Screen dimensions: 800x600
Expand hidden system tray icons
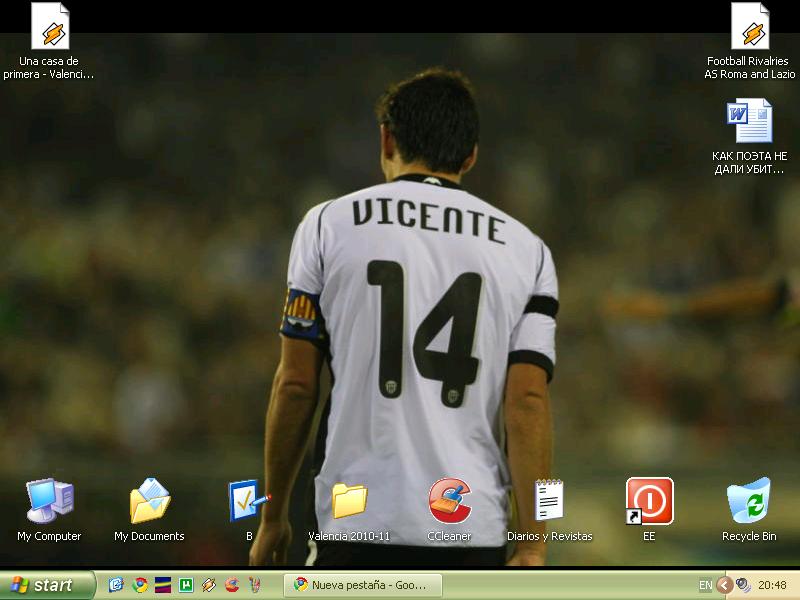[724, 585]
